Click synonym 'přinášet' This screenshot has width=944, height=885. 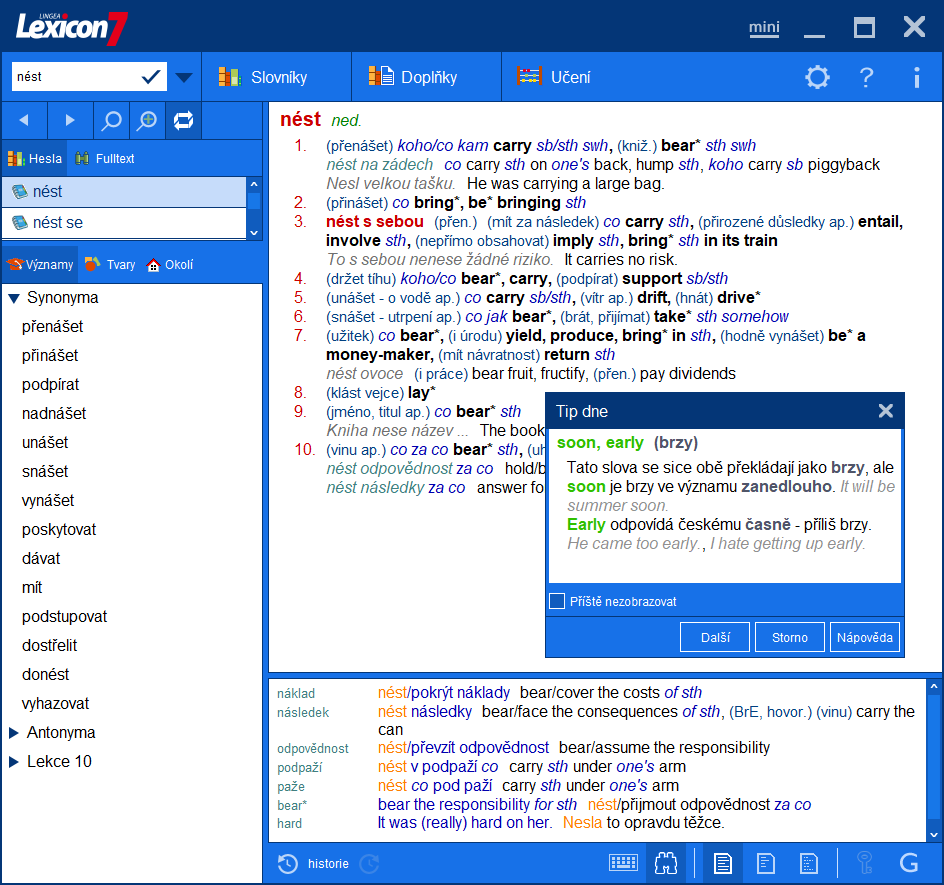50,355
